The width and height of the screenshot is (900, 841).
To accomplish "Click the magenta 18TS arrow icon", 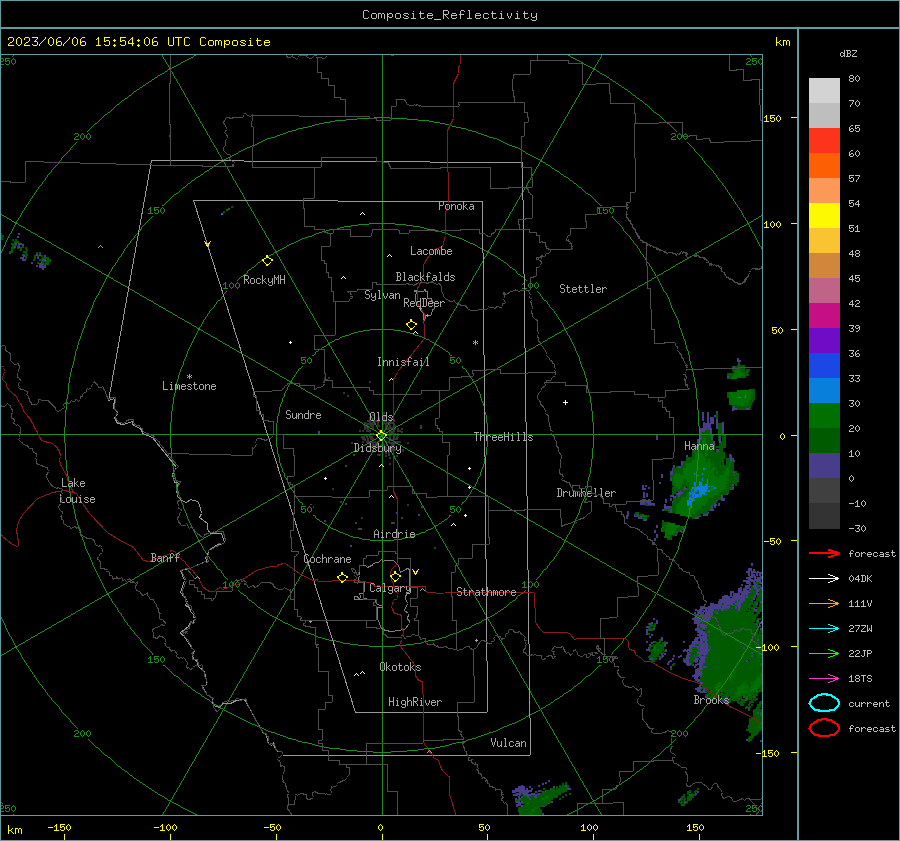I will pyautogui.click(x=824, y=679).
